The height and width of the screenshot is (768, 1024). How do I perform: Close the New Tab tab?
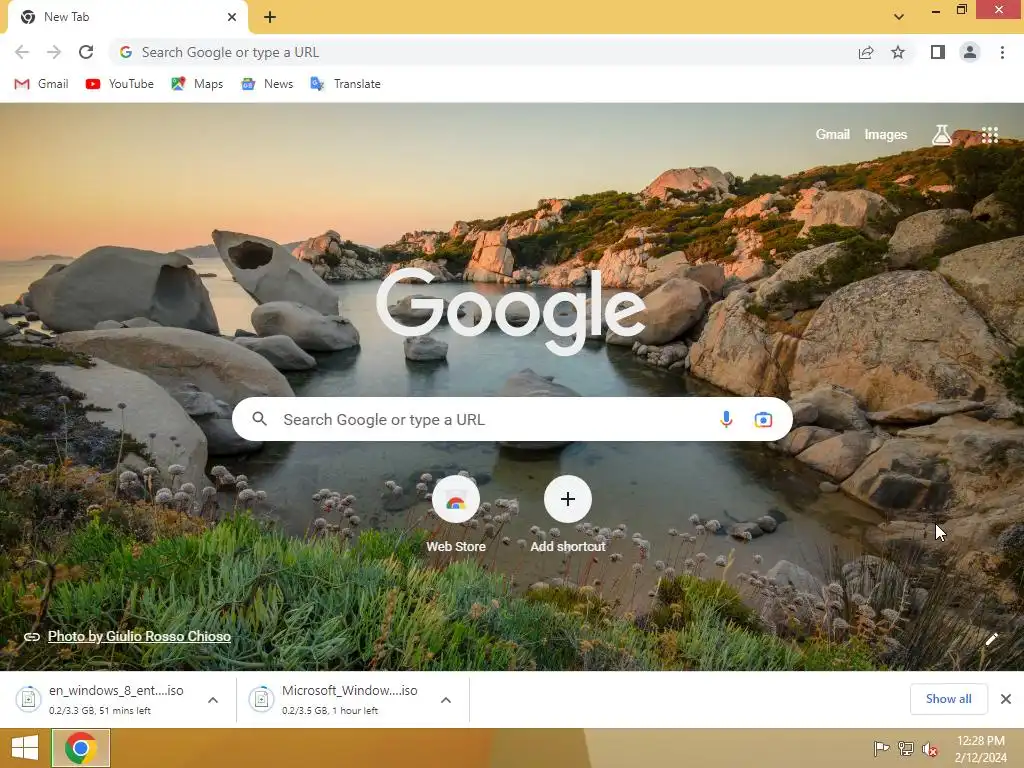pos(232,17)
